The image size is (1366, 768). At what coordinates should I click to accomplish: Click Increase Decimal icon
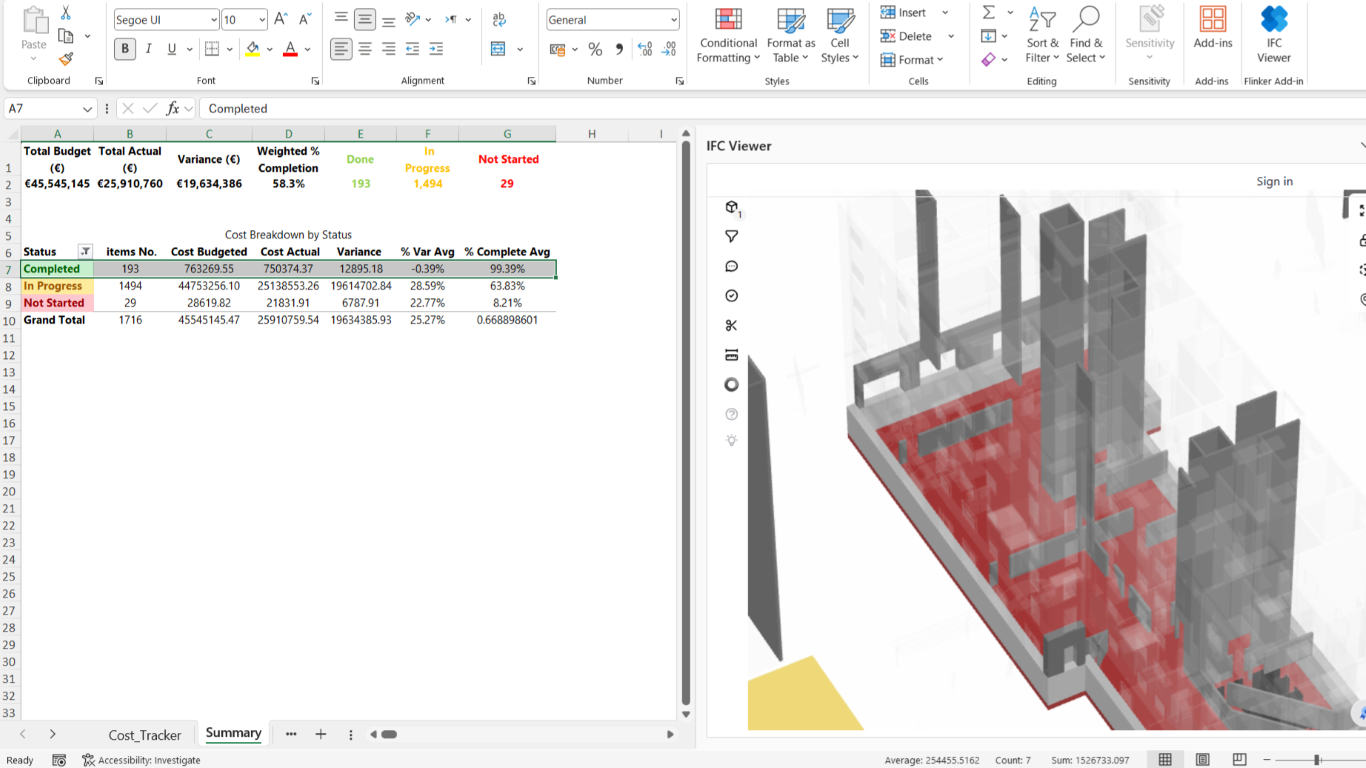tap(645, 49)
